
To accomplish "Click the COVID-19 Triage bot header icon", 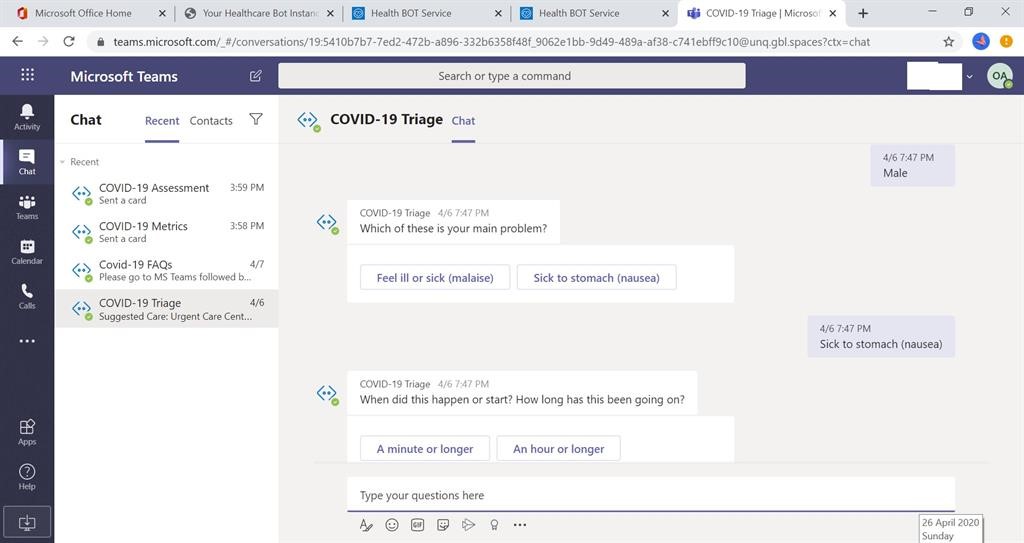I will coord(308,120).
